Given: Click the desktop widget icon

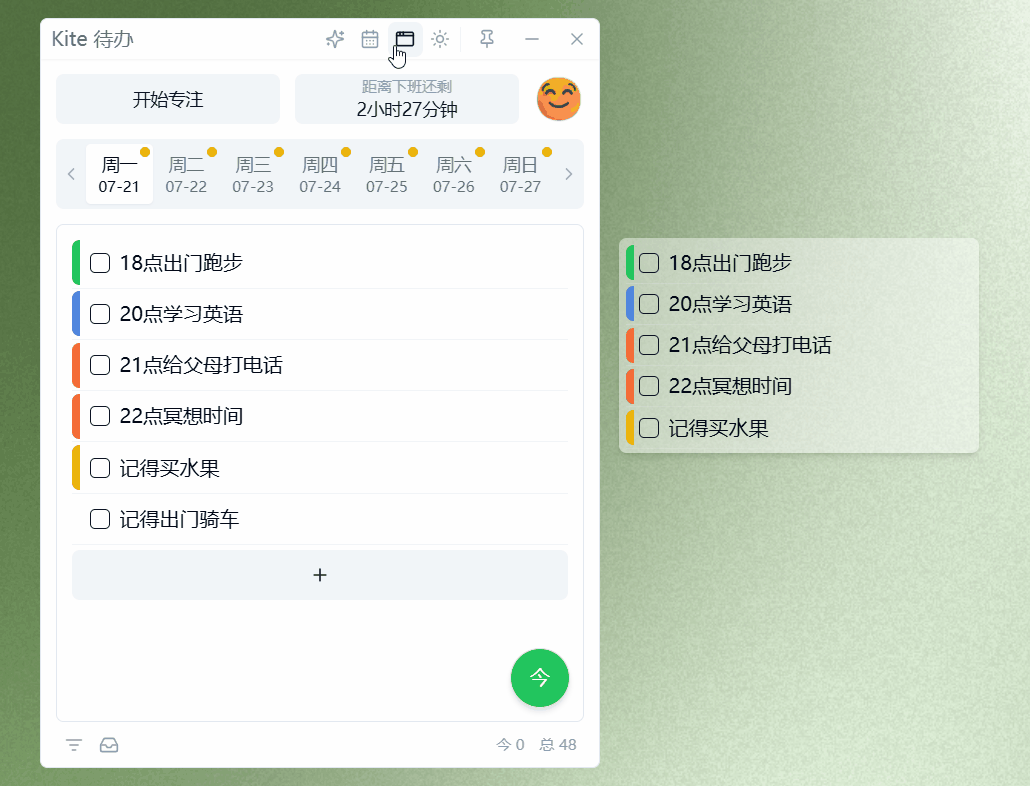Looking at the screenshot, I should [x=405, y=39].
